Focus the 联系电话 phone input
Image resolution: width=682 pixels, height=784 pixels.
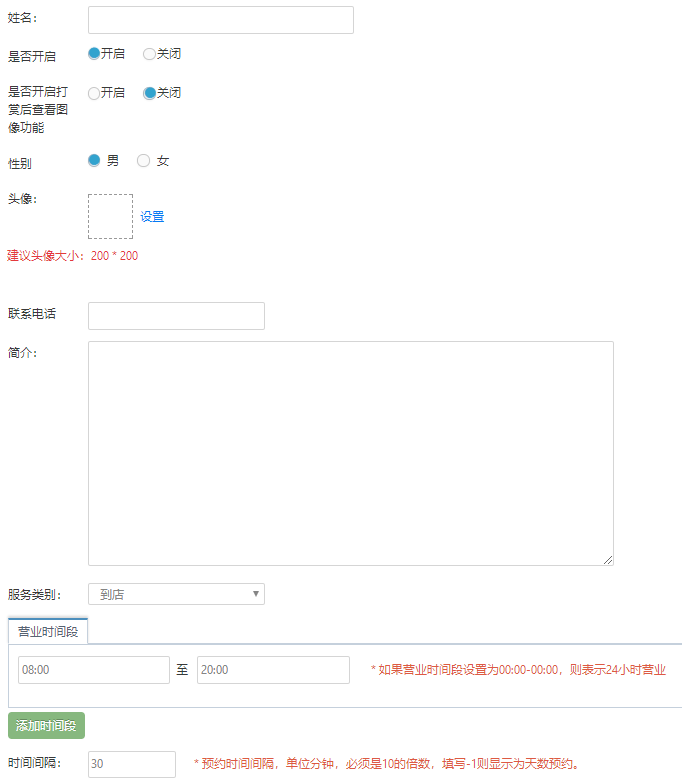tap(176, 316)
